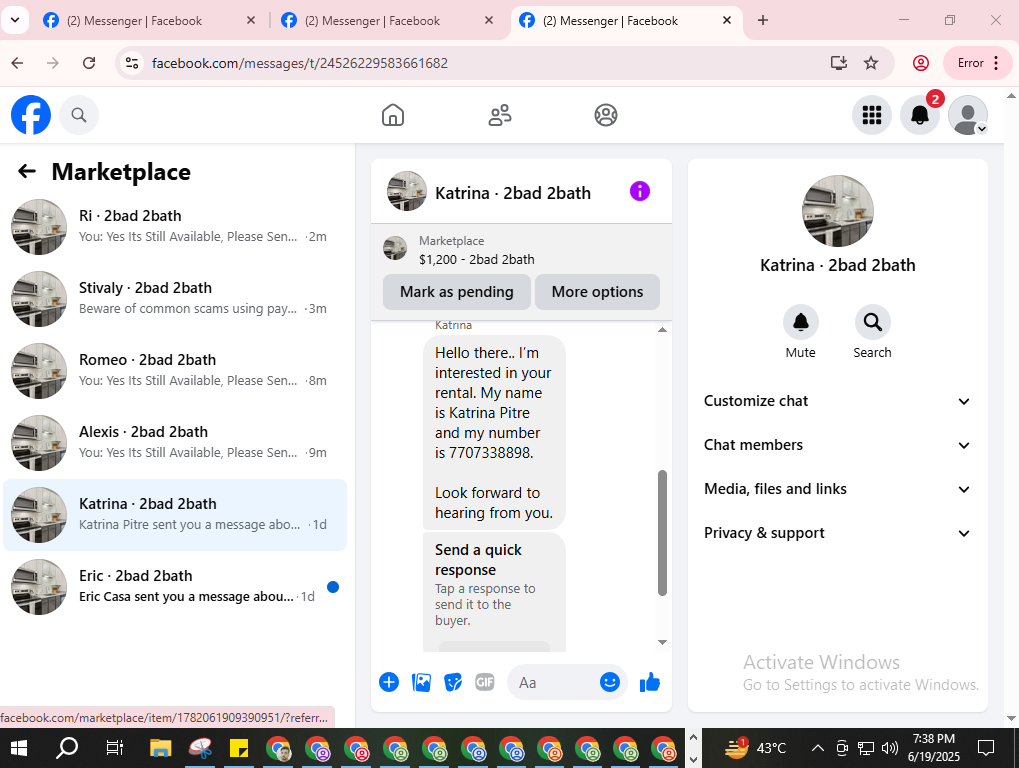Open the tab search dropdown arrow
Viewport: 1019px width, 768px height.
tap(15, 20)
